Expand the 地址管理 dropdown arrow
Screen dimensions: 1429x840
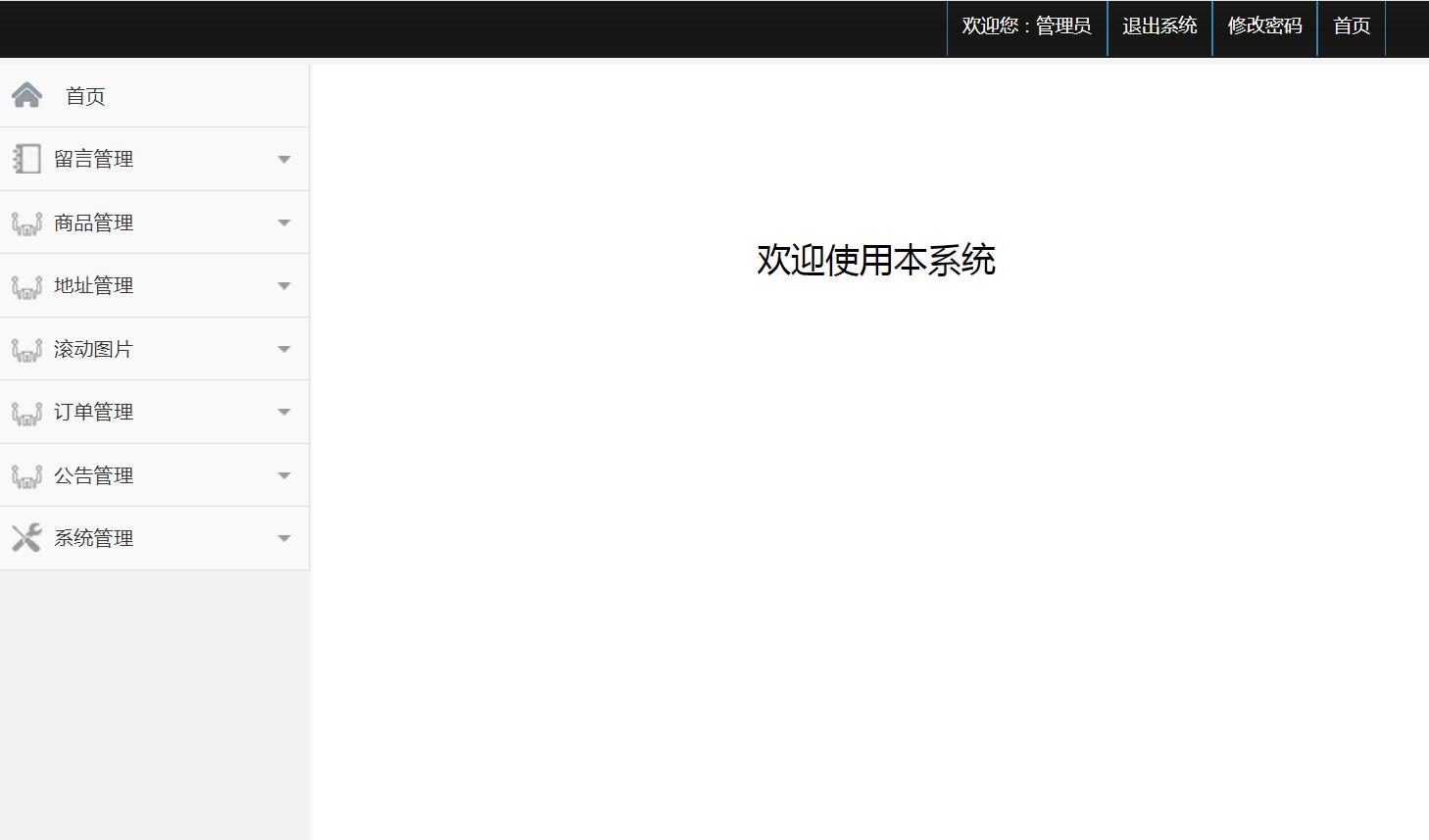(284, 286)
